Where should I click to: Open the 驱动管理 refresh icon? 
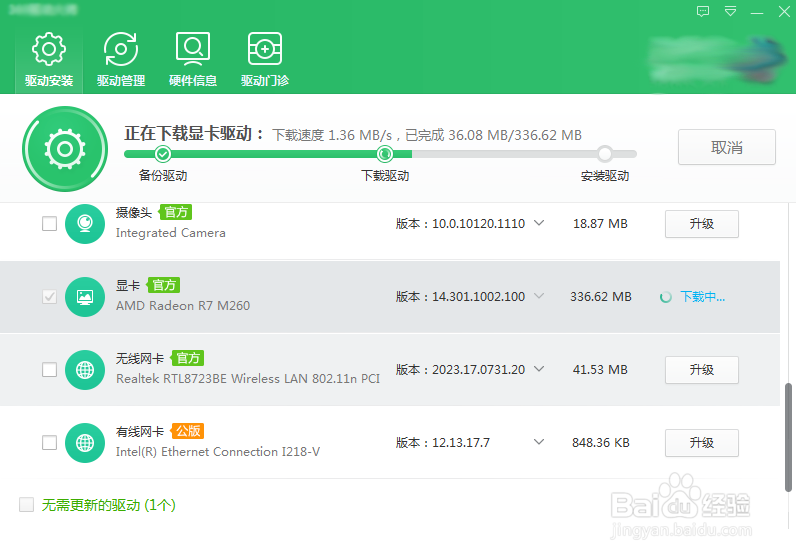[121, 49]
